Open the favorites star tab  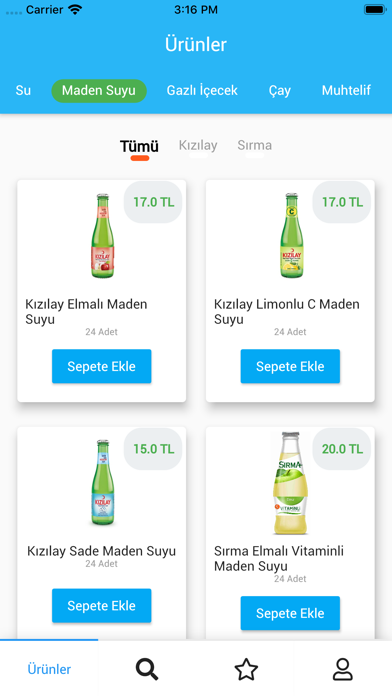tap(246, 669)
